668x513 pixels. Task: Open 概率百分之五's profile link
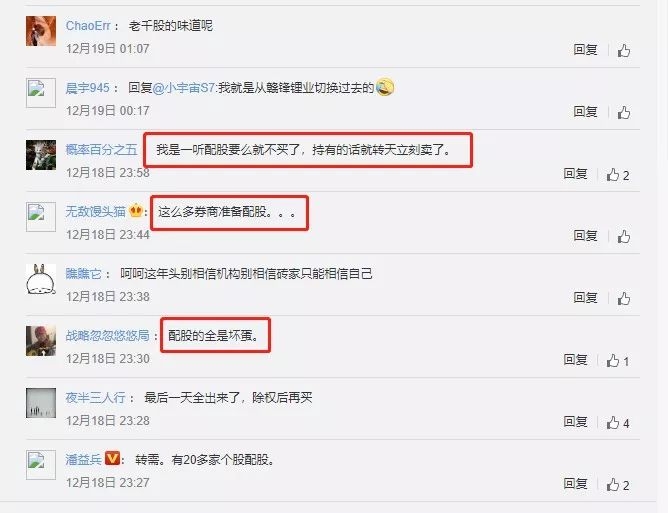click(x=101, y=150)
